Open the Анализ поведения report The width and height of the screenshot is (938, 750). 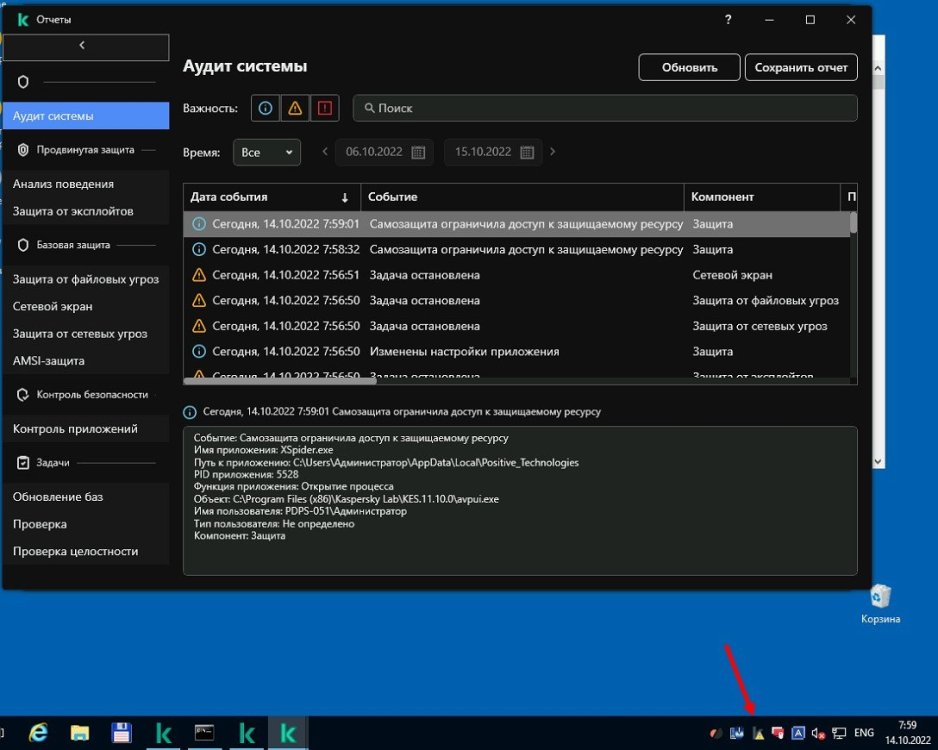coord(86,184)
